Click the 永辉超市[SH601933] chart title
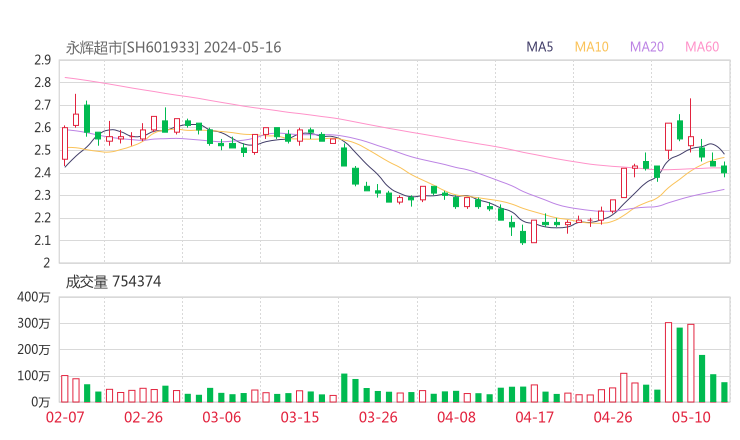 [133, 47]
